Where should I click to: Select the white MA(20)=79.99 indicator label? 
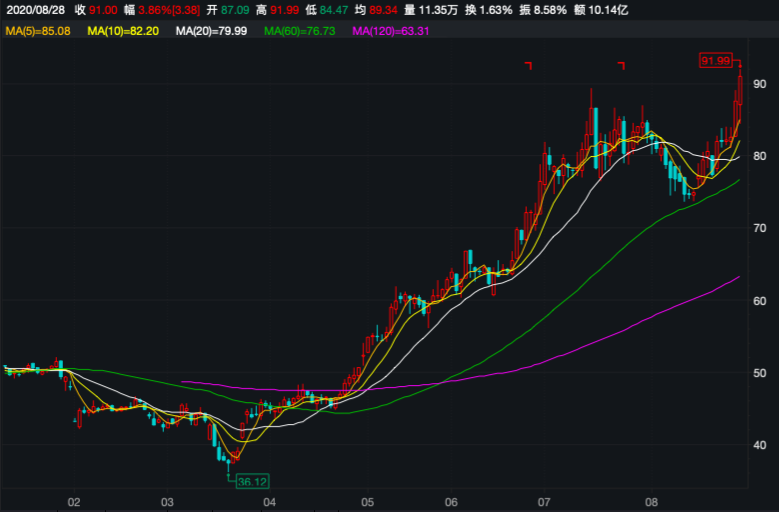click(x=210, y=32)
